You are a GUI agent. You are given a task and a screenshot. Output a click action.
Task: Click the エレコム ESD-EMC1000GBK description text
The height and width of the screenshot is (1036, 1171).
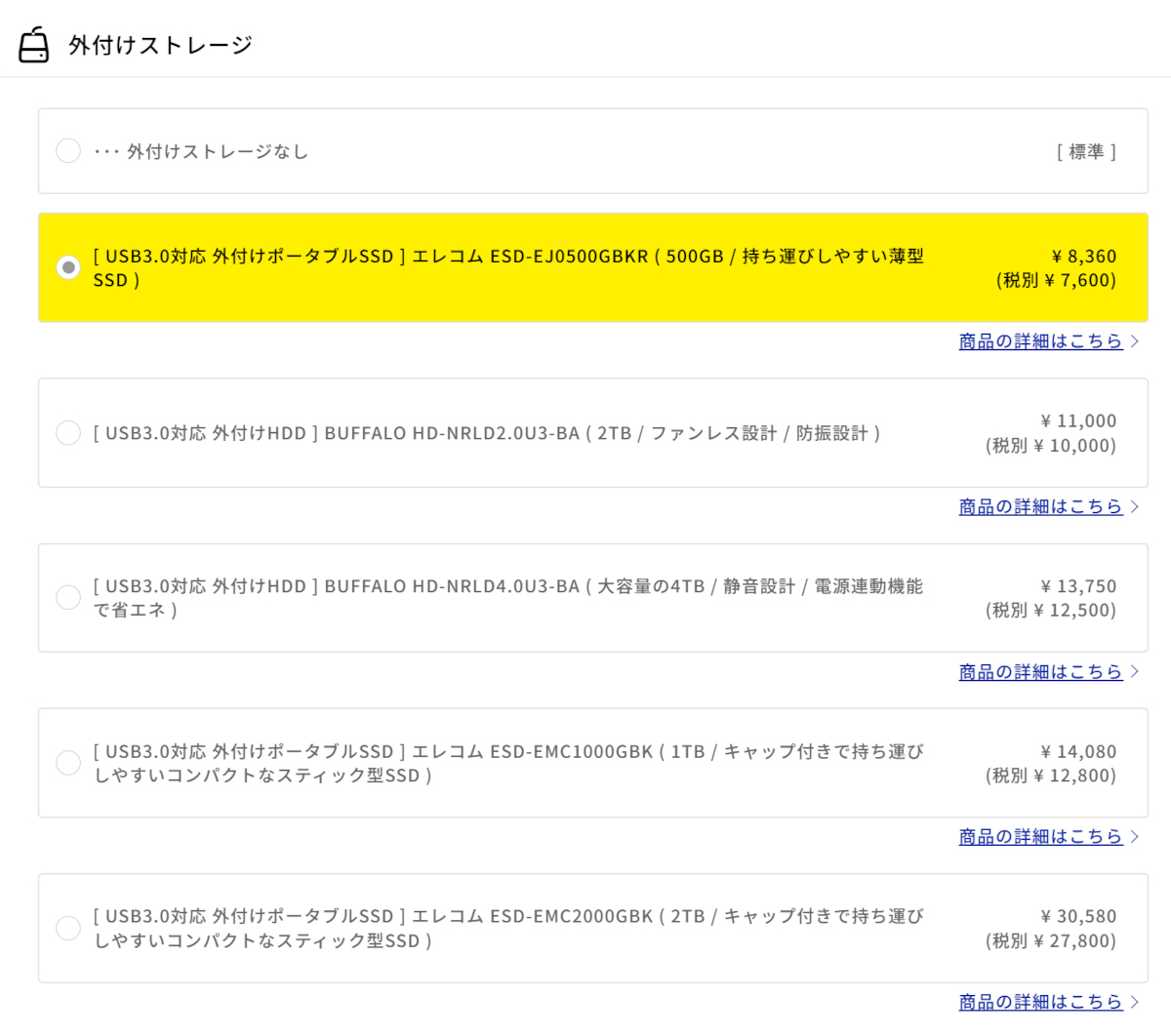(508, 764)
